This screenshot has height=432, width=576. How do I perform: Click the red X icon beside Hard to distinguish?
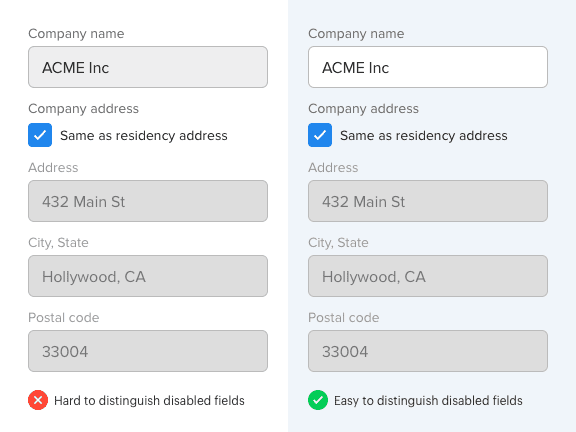[38, 400]
